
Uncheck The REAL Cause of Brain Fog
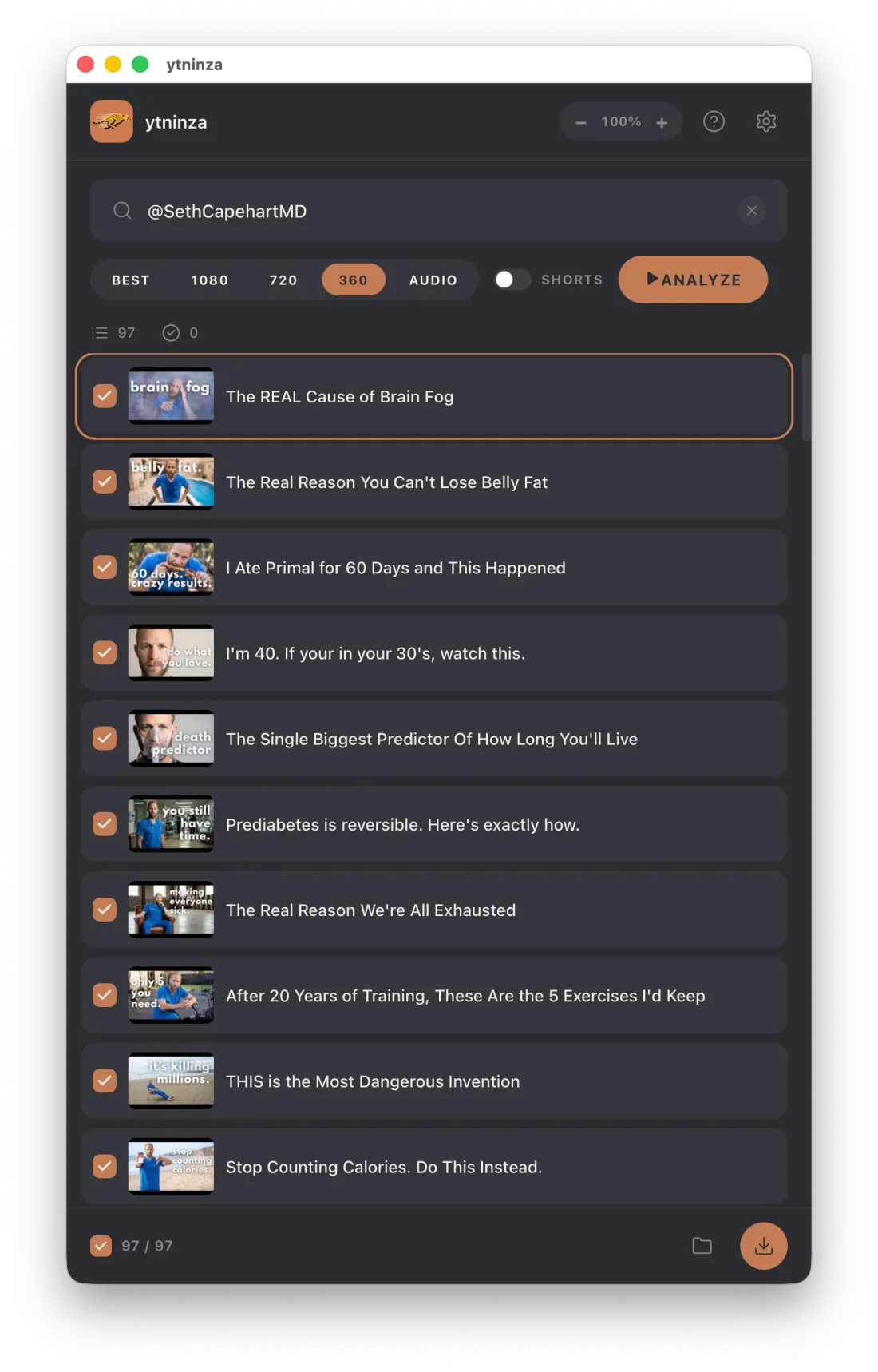pyautogui.click(x=105, y=396)
